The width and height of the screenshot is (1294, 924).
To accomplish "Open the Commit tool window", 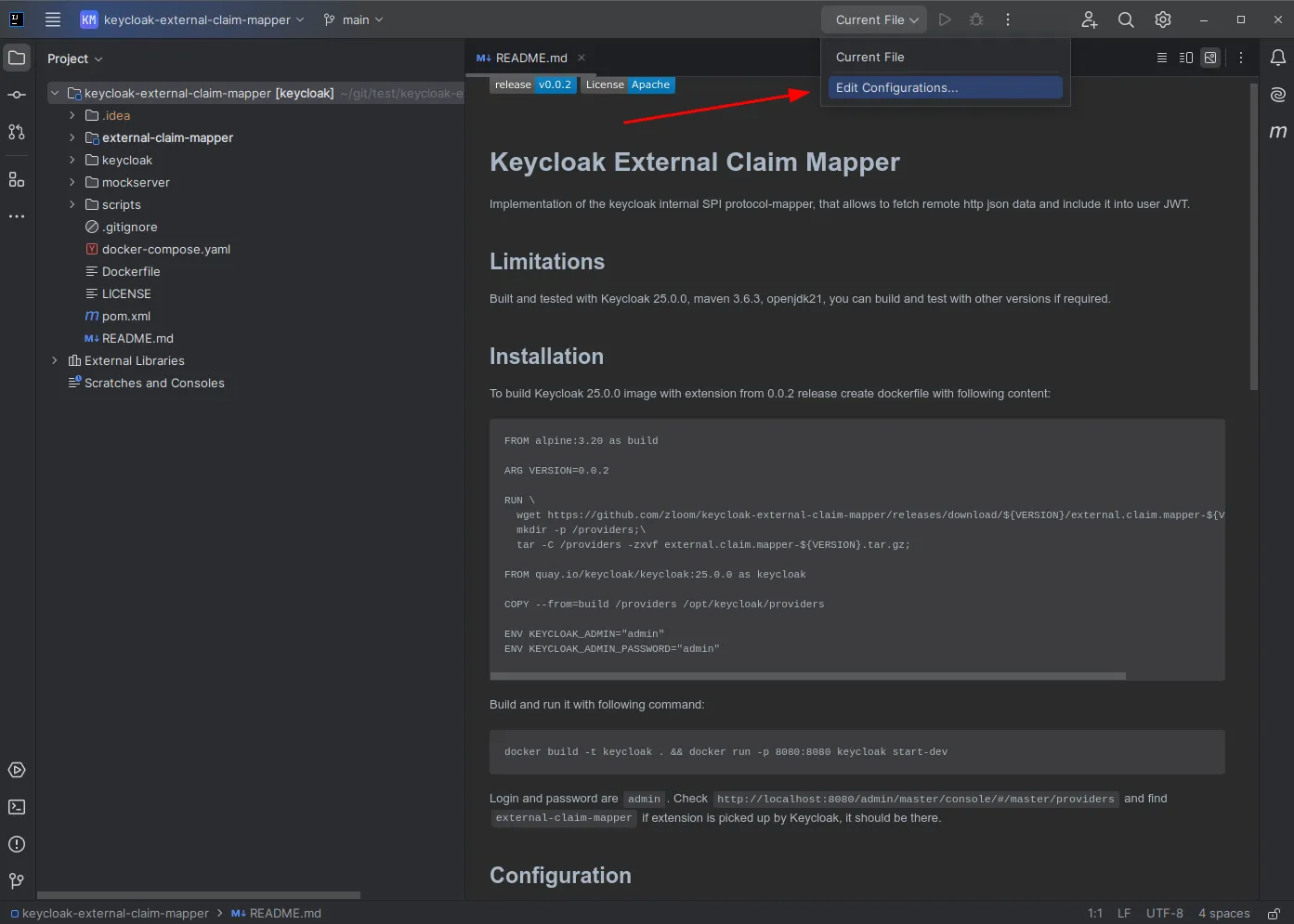I will (16, 94).
